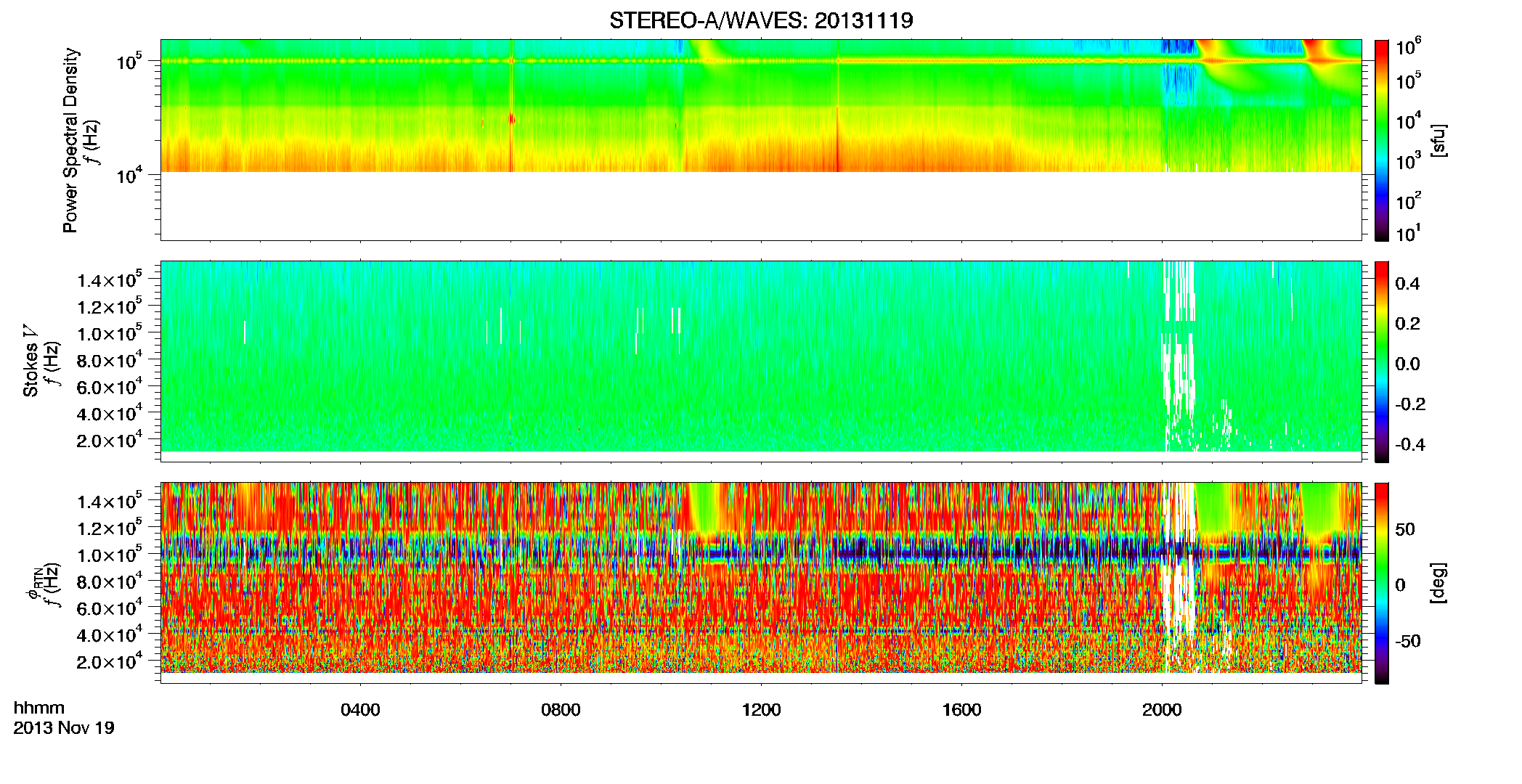The image size is (1522, 784).
Task: Click the top spectrogram panel
Action: [761, 140]
